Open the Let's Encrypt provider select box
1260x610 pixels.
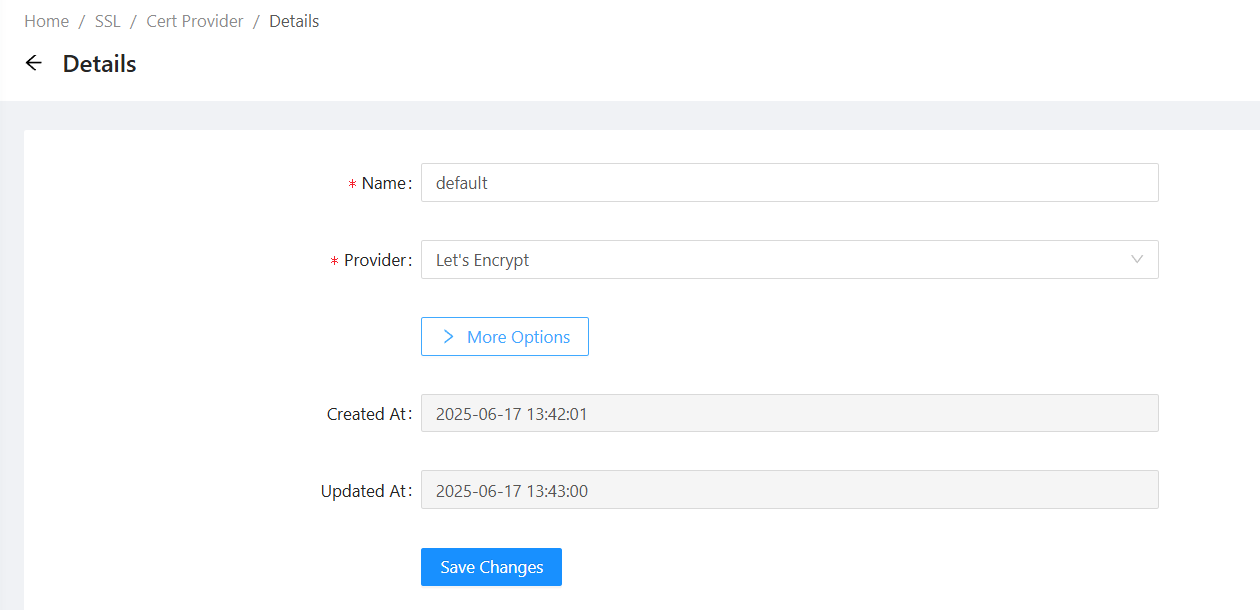[x=788, y=260]
